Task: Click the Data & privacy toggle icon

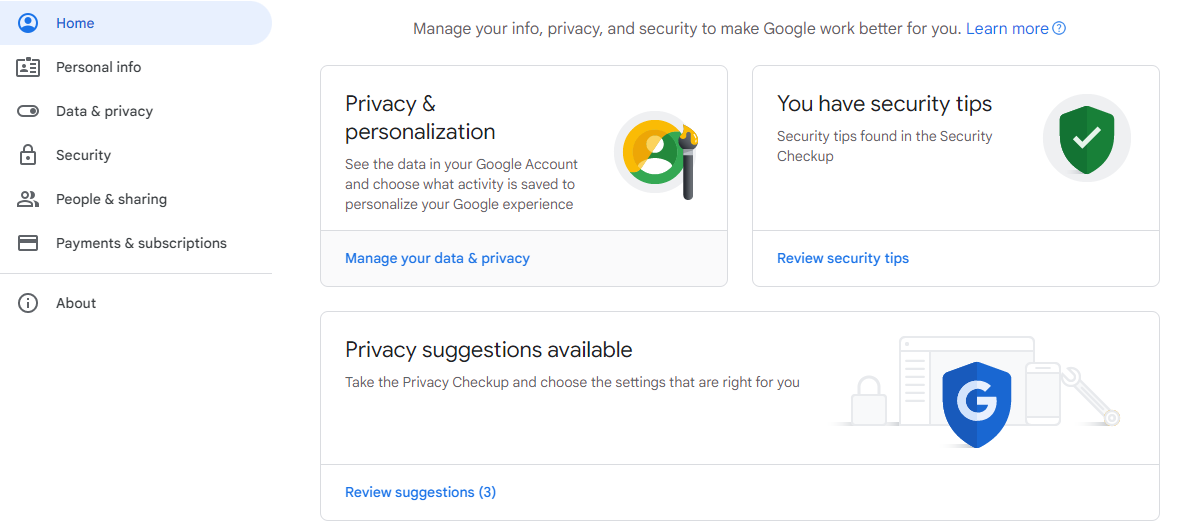Action: point(28,111)
